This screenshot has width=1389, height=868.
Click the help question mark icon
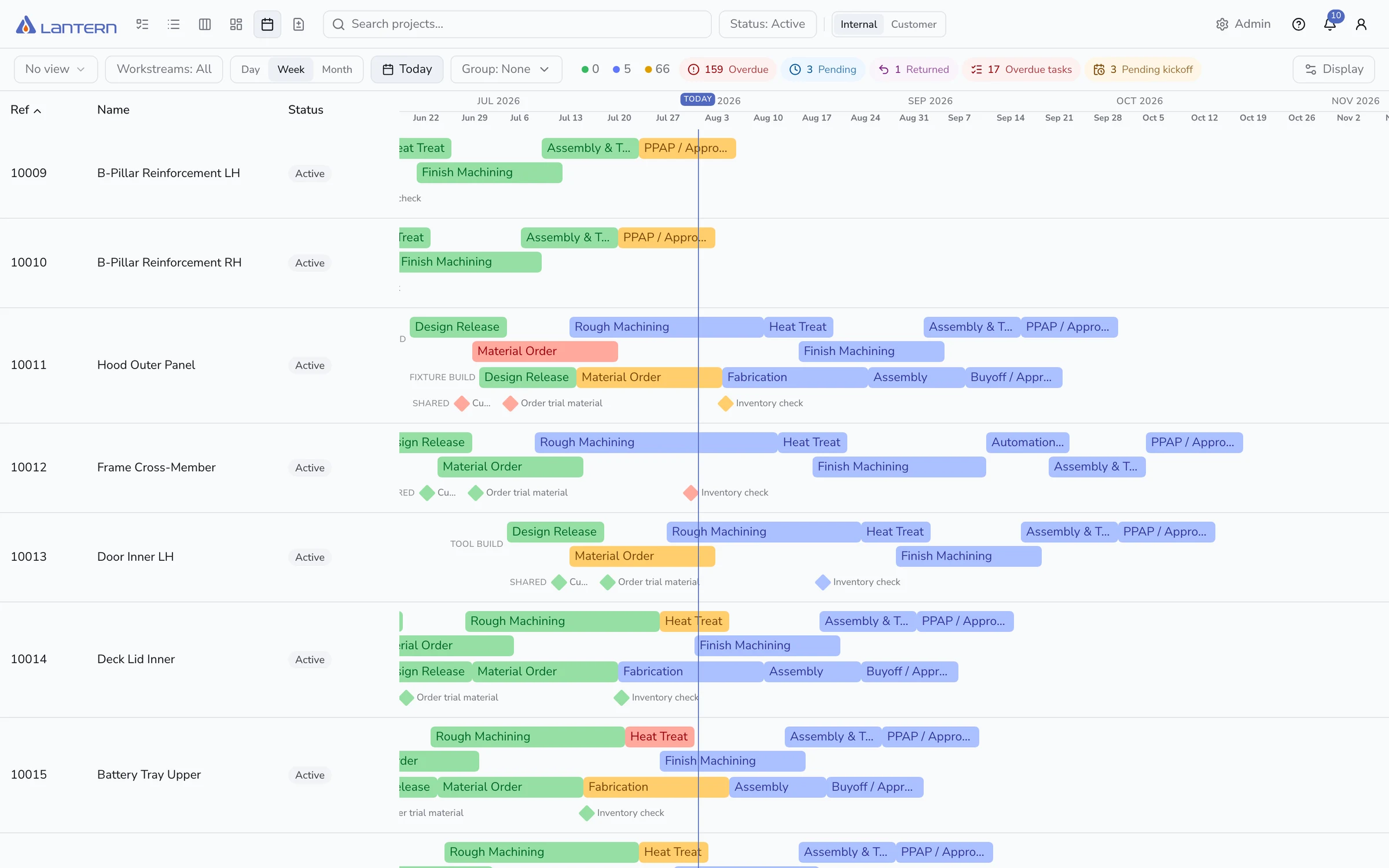click(x=1298, y=24)
